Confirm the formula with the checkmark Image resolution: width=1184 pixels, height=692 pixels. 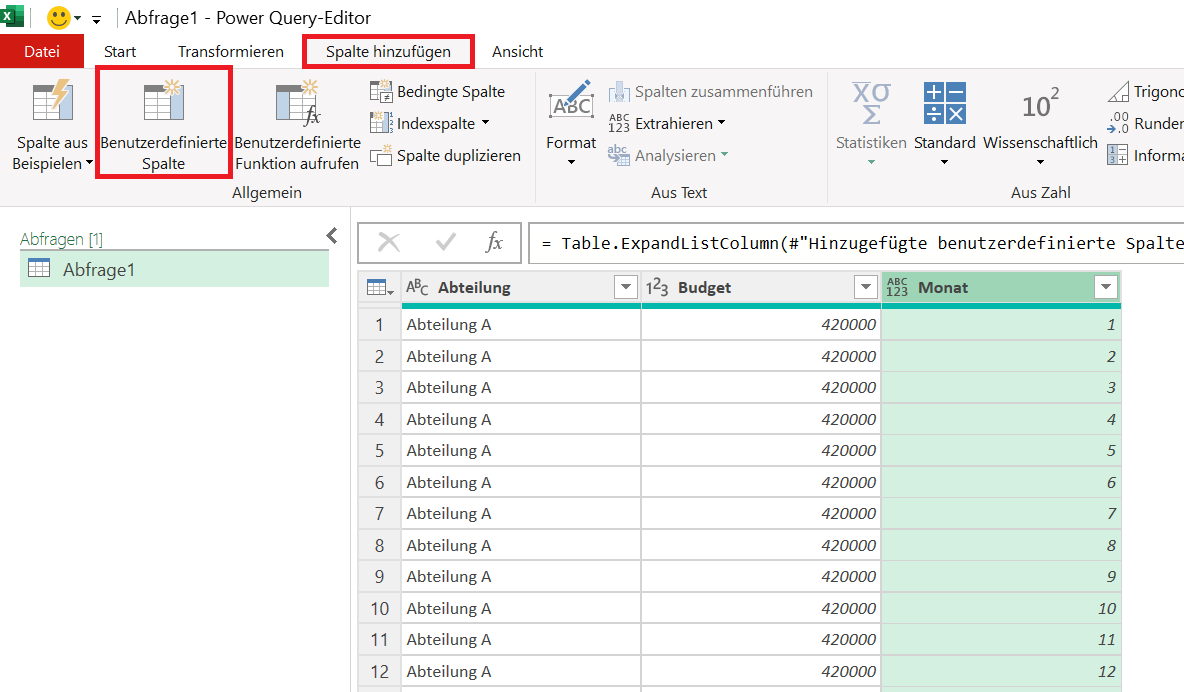446,243
